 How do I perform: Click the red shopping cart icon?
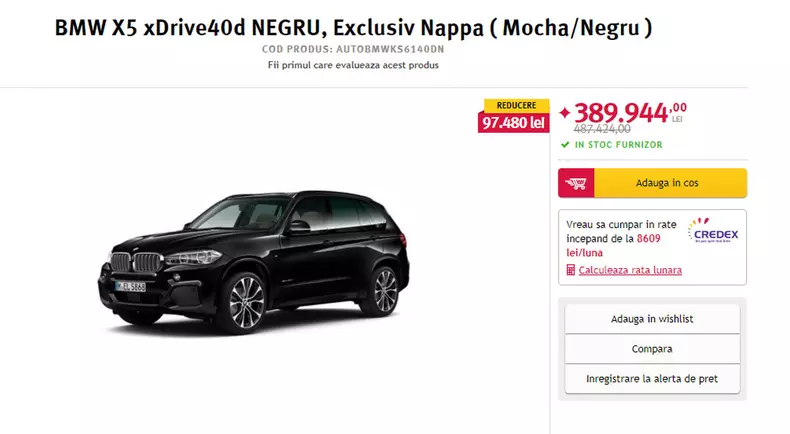tap(576, 183)
